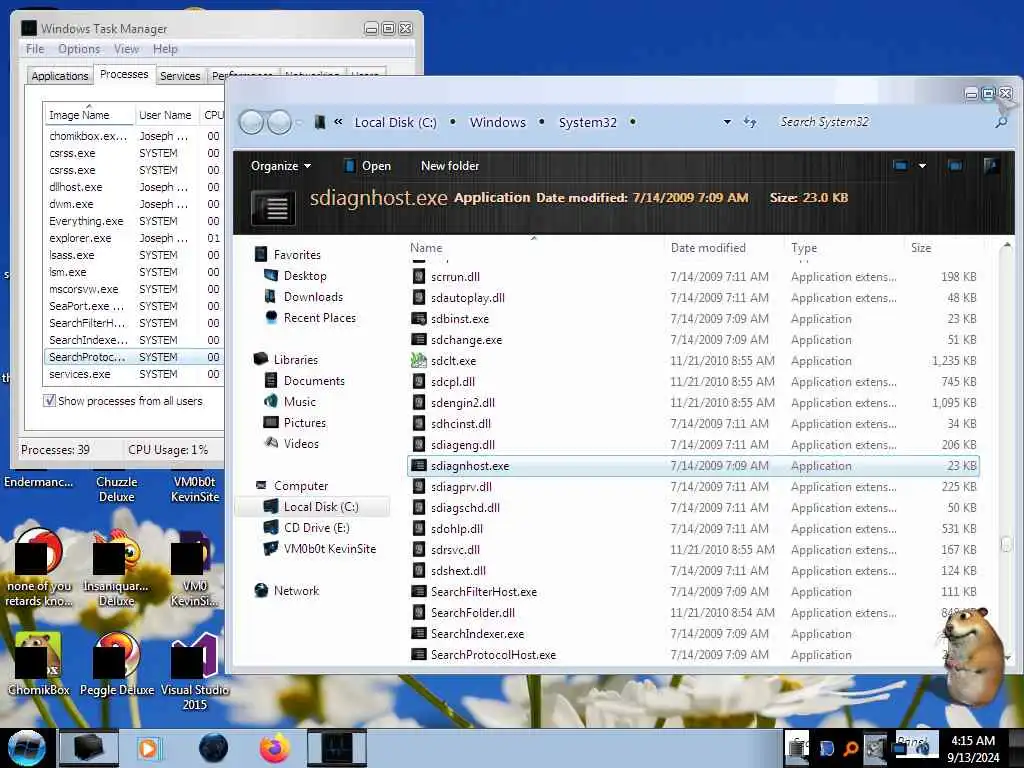
Task: Open the Organize dropdown menu
Action: pyautogui.click(x=281, y=166)
